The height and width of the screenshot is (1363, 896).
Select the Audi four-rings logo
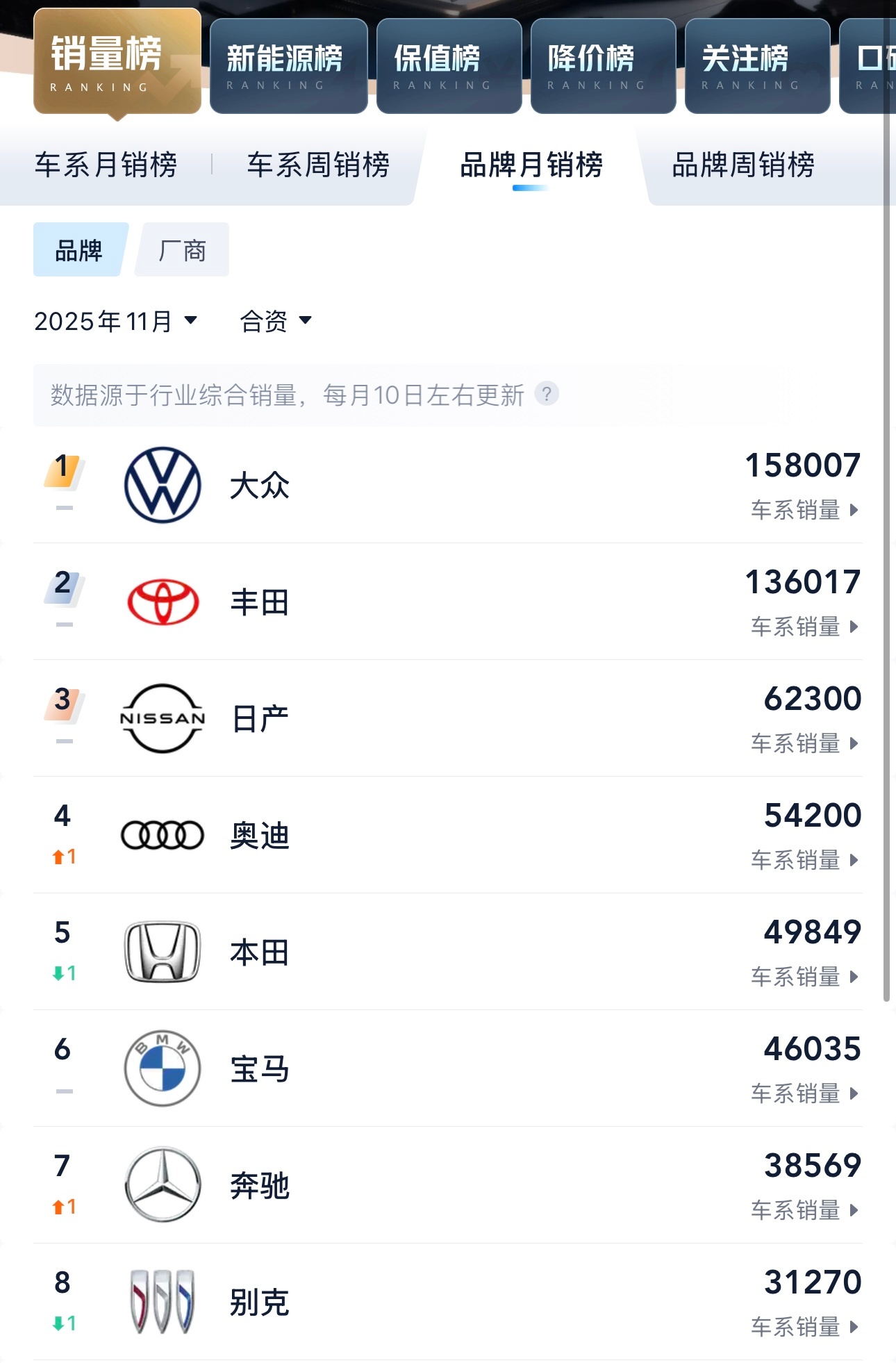163,835
